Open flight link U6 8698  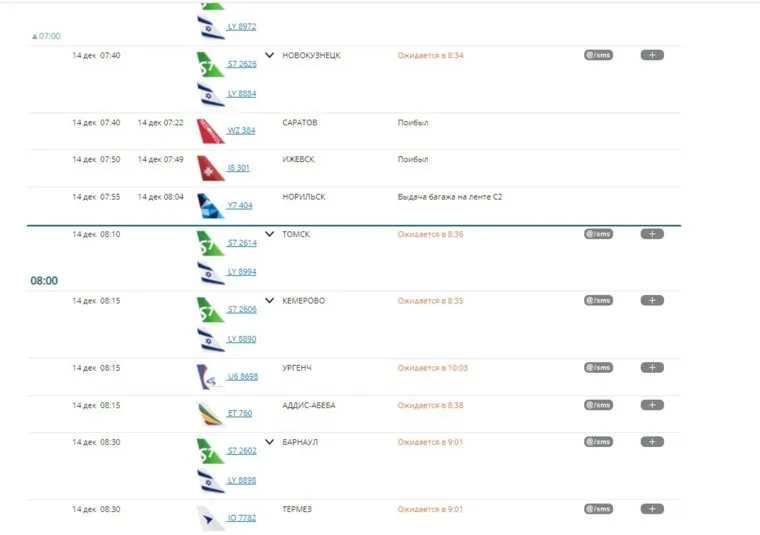(x=242, y=377)
